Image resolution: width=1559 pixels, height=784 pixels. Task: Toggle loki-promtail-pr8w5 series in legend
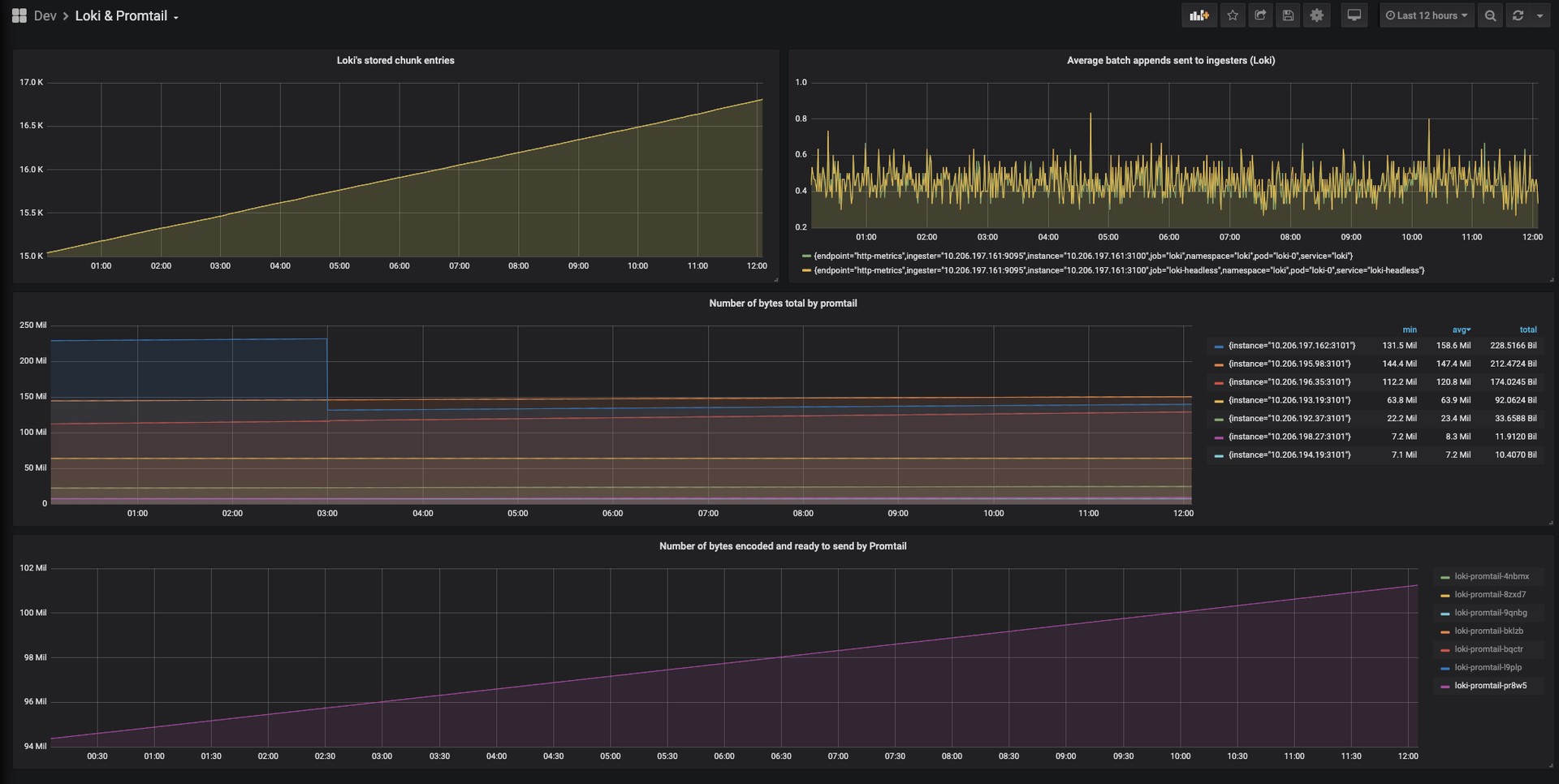[1490, 686]
